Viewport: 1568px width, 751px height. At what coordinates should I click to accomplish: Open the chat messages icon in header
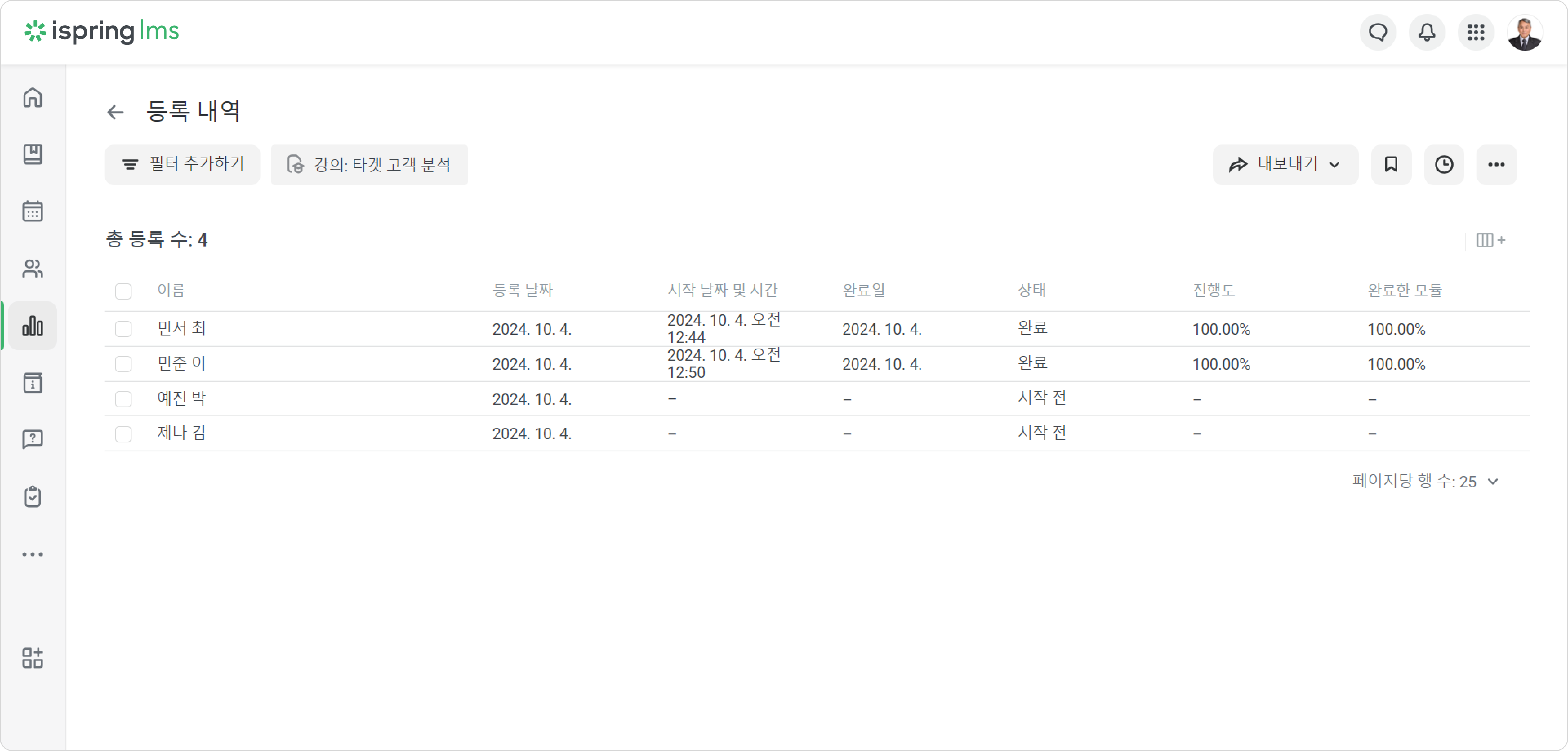[x=1378, y=32]
